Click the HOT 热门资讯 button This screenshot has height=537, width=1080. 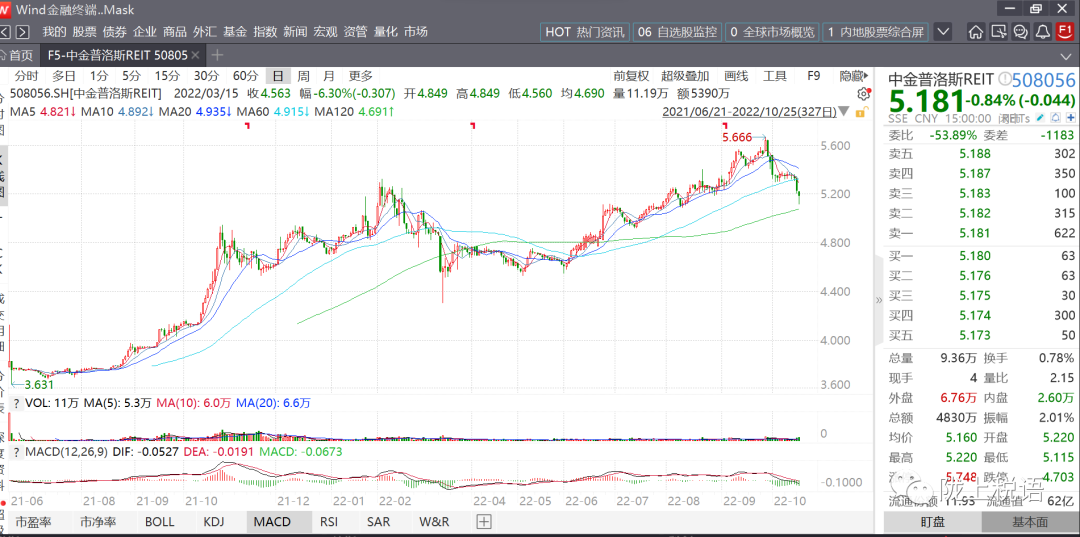pos(585,32)
